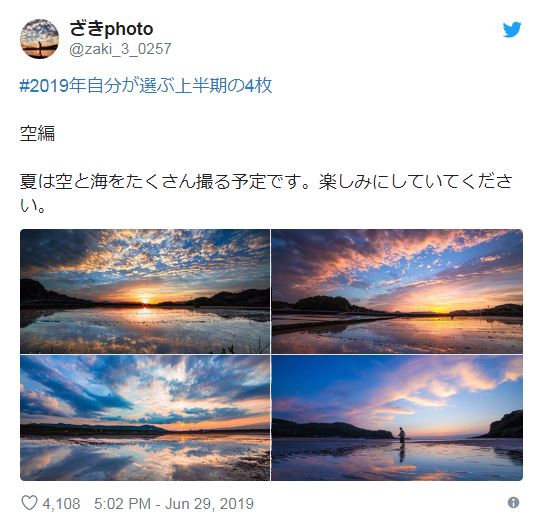This screenshot has height=516, width=540.
Task: Click the tweet text starting with 夏は空と海
Action: 266,193
